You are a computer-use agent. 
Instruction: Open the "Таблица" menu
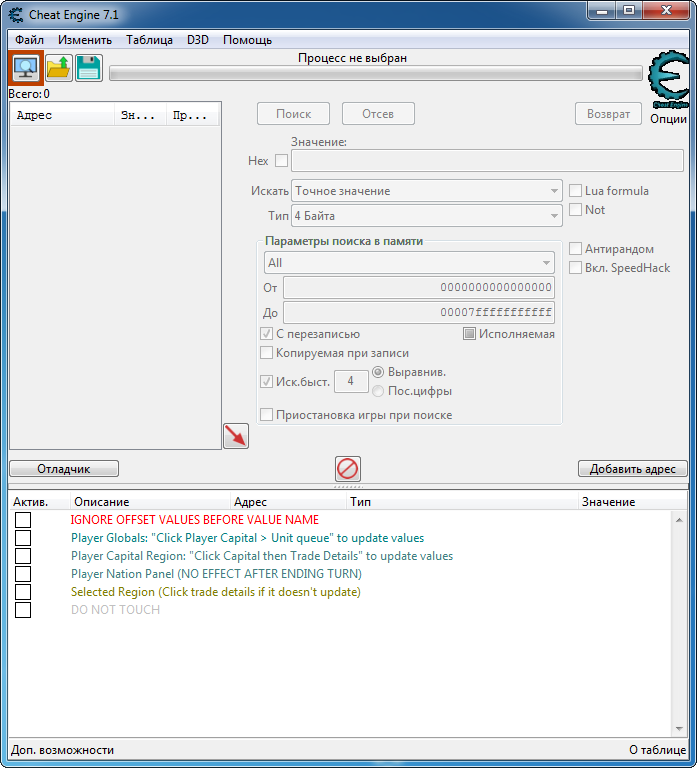[x=149, y=40]
